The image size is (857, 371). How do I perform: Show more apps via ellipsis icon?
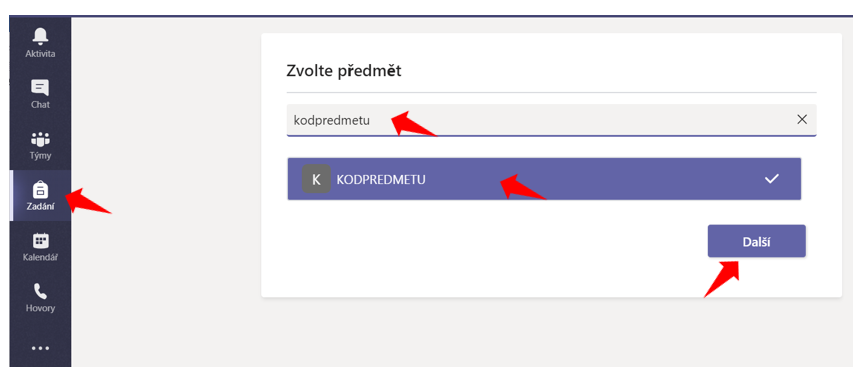click(40, 348)
